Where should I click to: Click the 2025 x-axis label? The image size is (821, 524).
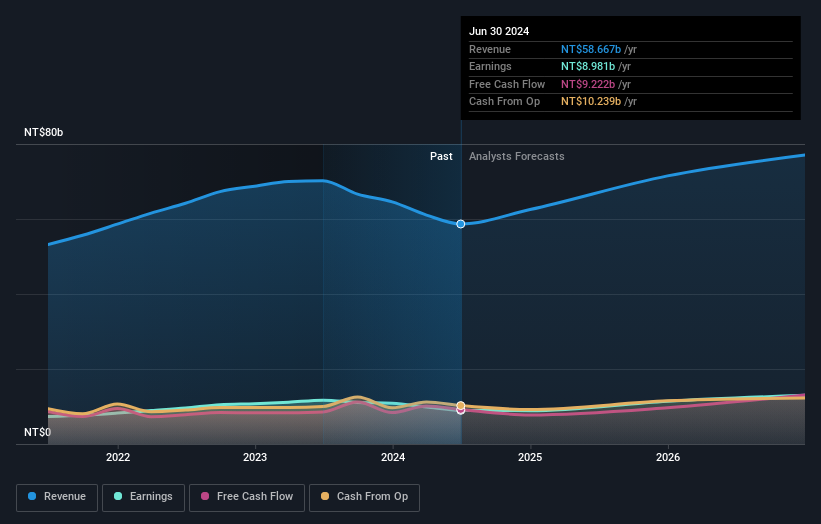point(530,457)
